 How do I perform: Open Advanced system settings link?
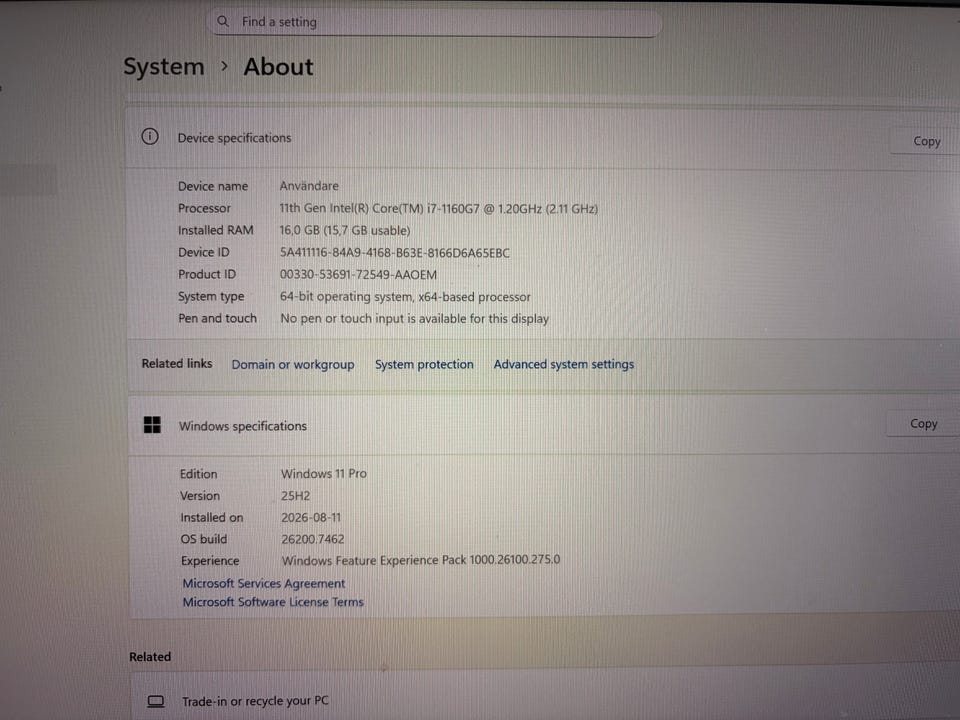[564, 364]
